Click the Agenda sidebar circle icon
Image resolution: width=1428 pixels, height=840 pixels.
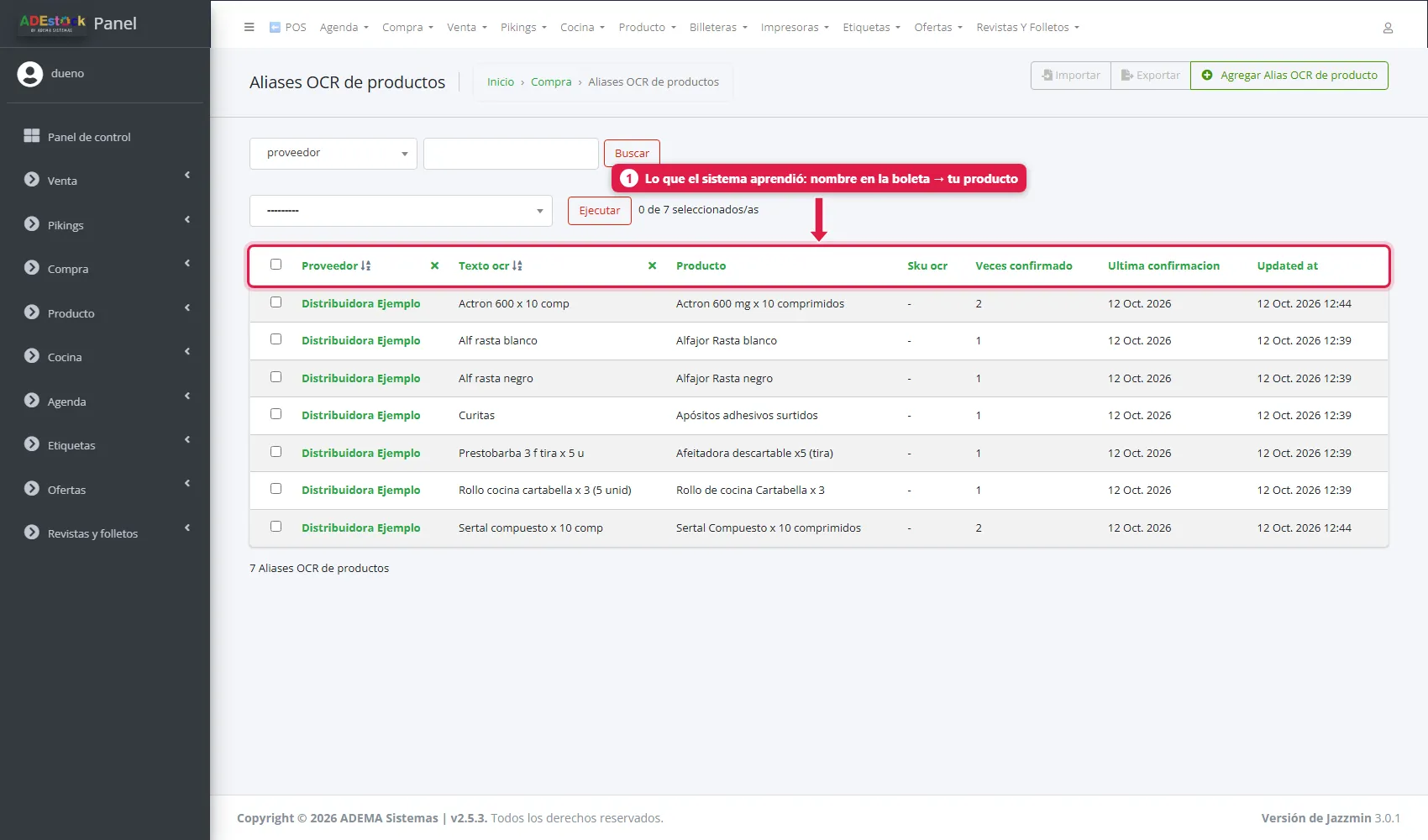pyautogui.click(x=32, y=400)
